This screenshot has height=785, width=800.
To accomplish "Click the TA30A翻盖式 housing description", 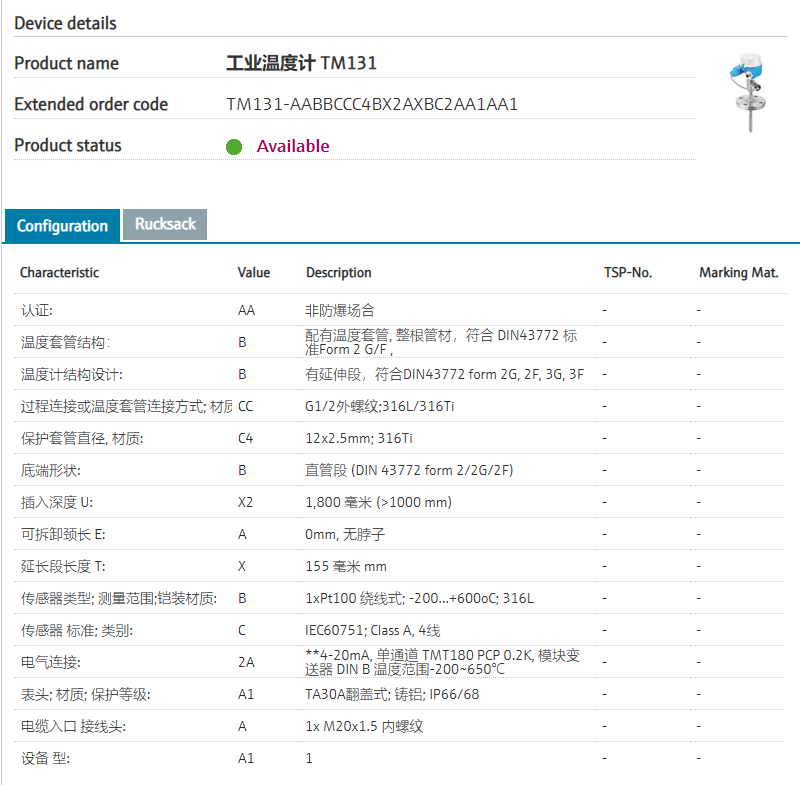I will (x=392, y=694).
